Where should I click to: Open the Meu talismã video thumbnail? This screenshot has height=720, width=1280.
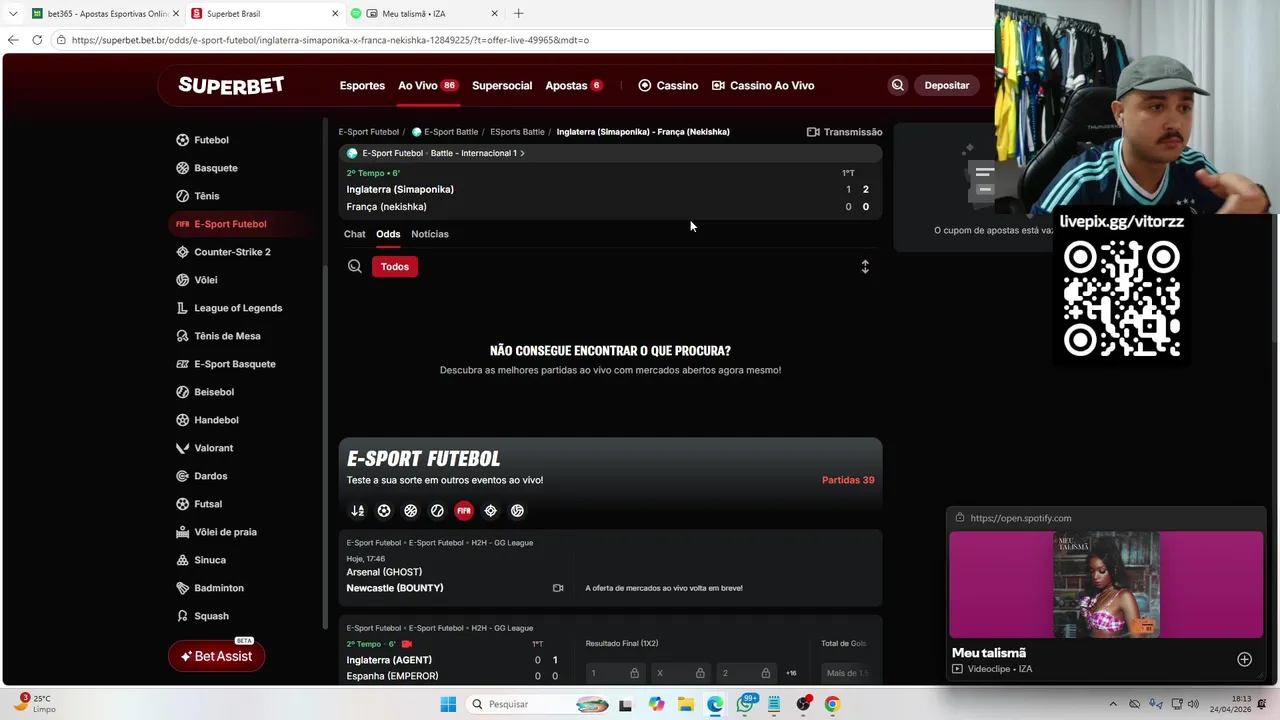(x=1106, y=584)
